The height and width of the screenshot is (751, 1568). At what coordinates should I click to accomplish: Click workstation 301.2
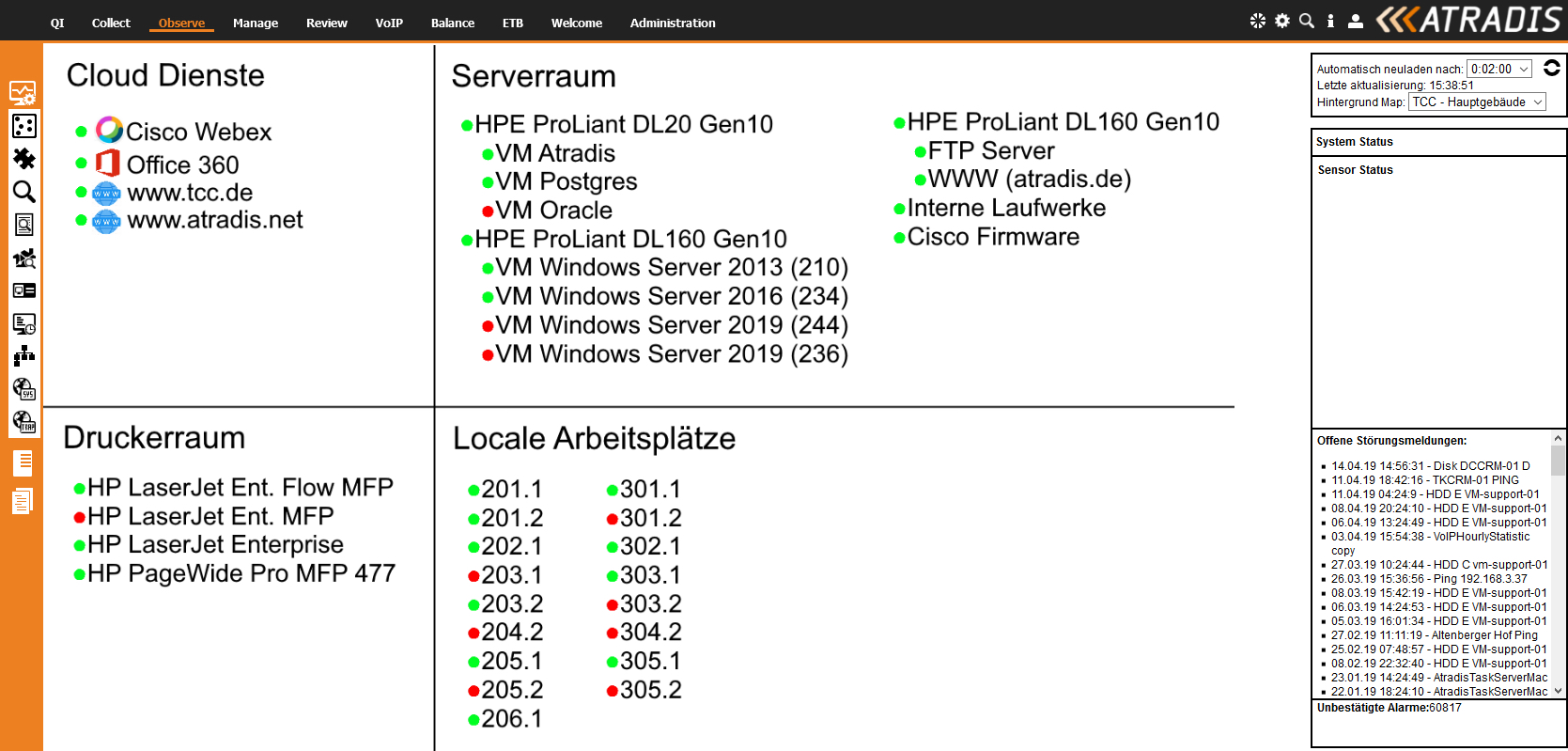tap(650, 518)
